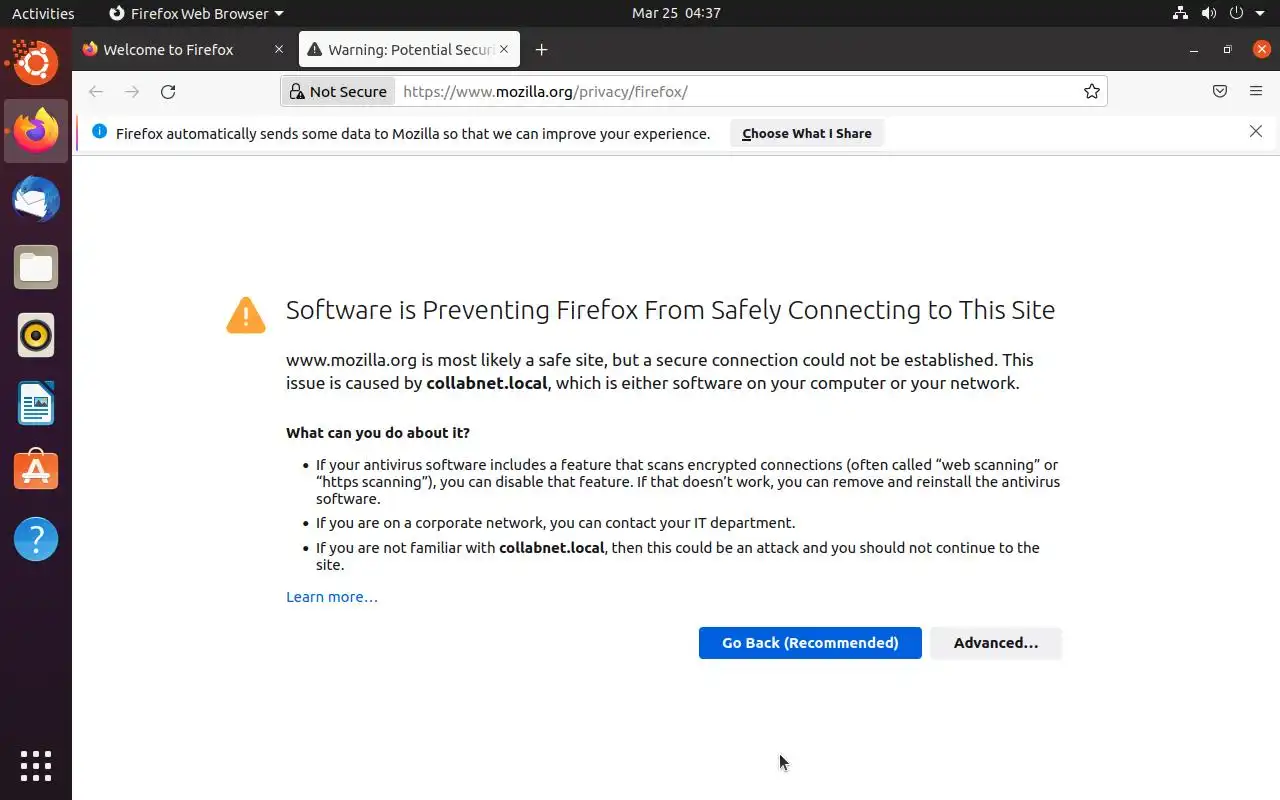Screen dimensions: 1280x800
Task: Open the Pocket save icon
Action: [x=1220, y=92]
